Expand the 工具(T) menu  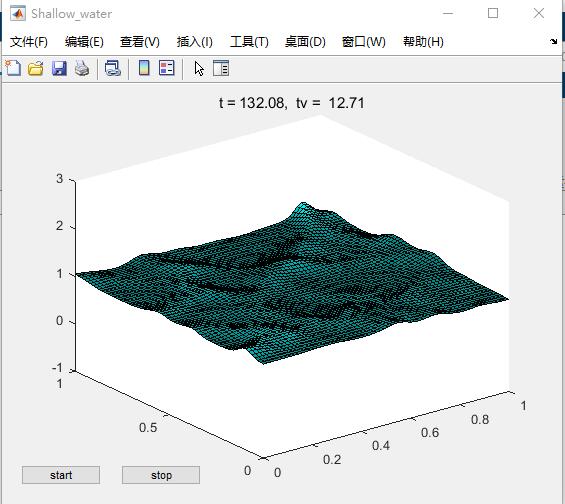(x=249, y=42)
